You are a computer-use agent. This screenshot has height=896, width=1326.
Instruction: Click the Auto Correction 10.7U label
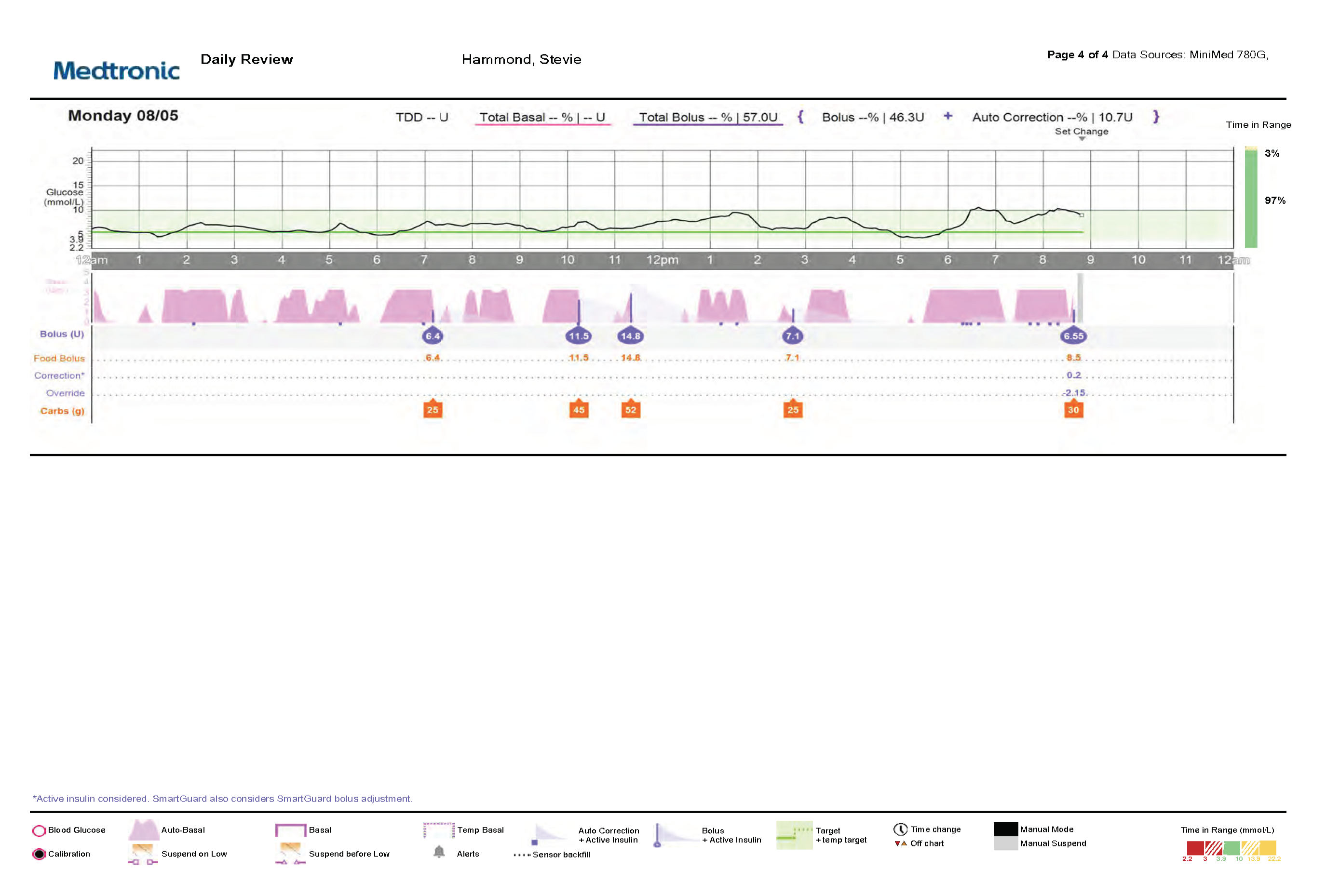[x=1052, y=117]
